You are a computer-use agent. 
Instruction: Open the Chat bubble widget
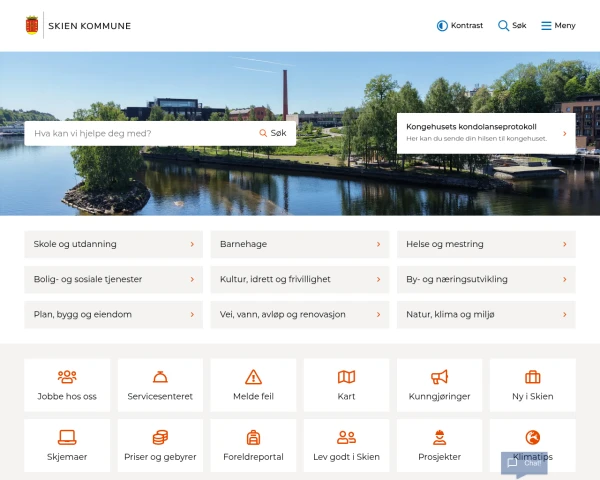(x=524, y=464)
